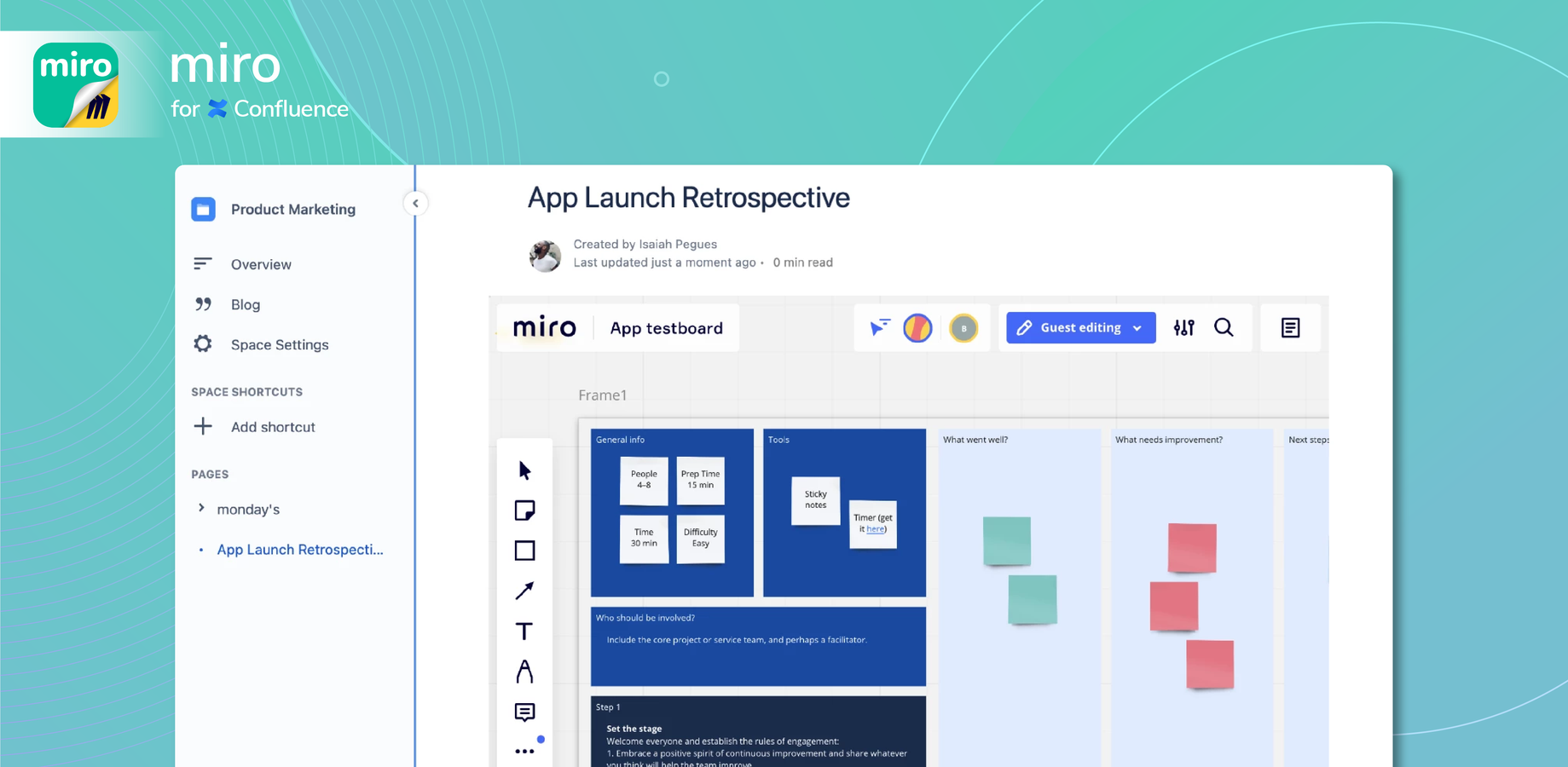
Task: Open Space Settings in sidebar
Action: (280, 344)
